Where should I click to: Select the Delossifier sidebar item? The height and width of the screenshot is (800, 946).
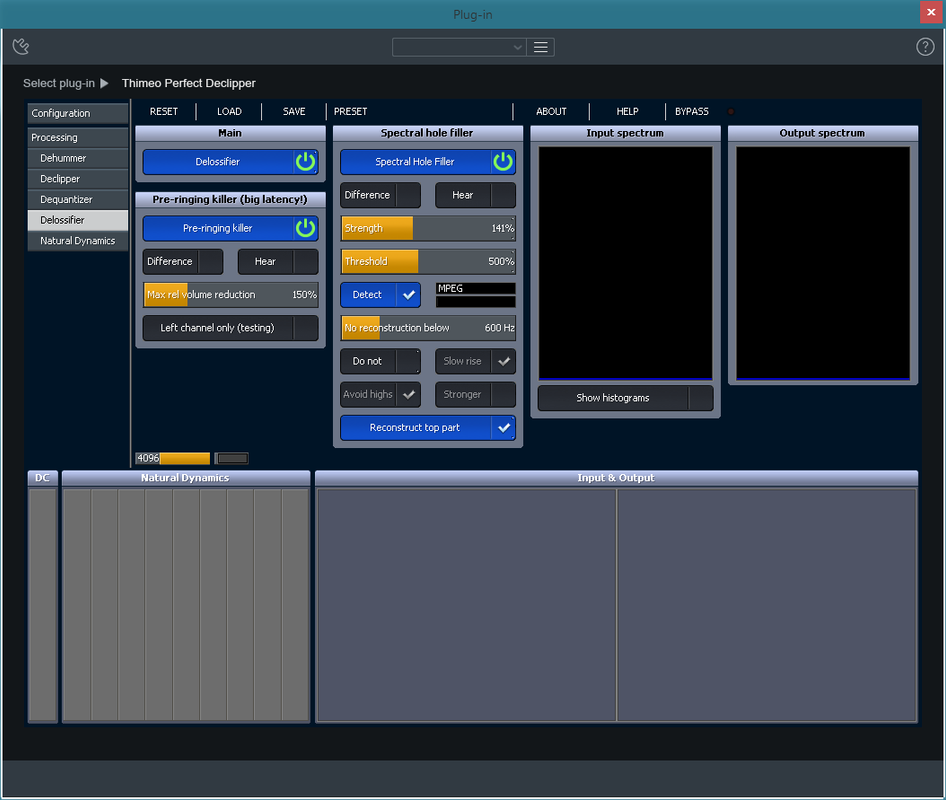78,220
